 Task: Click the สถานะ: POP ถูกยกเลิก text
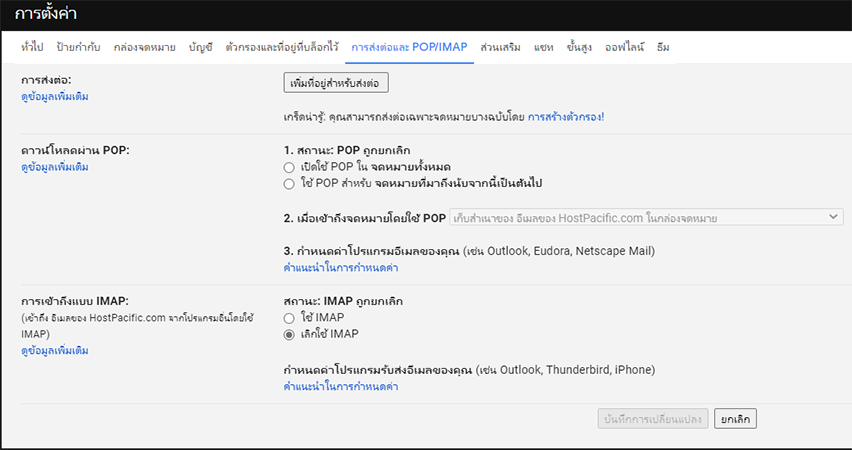pos(354,151)
